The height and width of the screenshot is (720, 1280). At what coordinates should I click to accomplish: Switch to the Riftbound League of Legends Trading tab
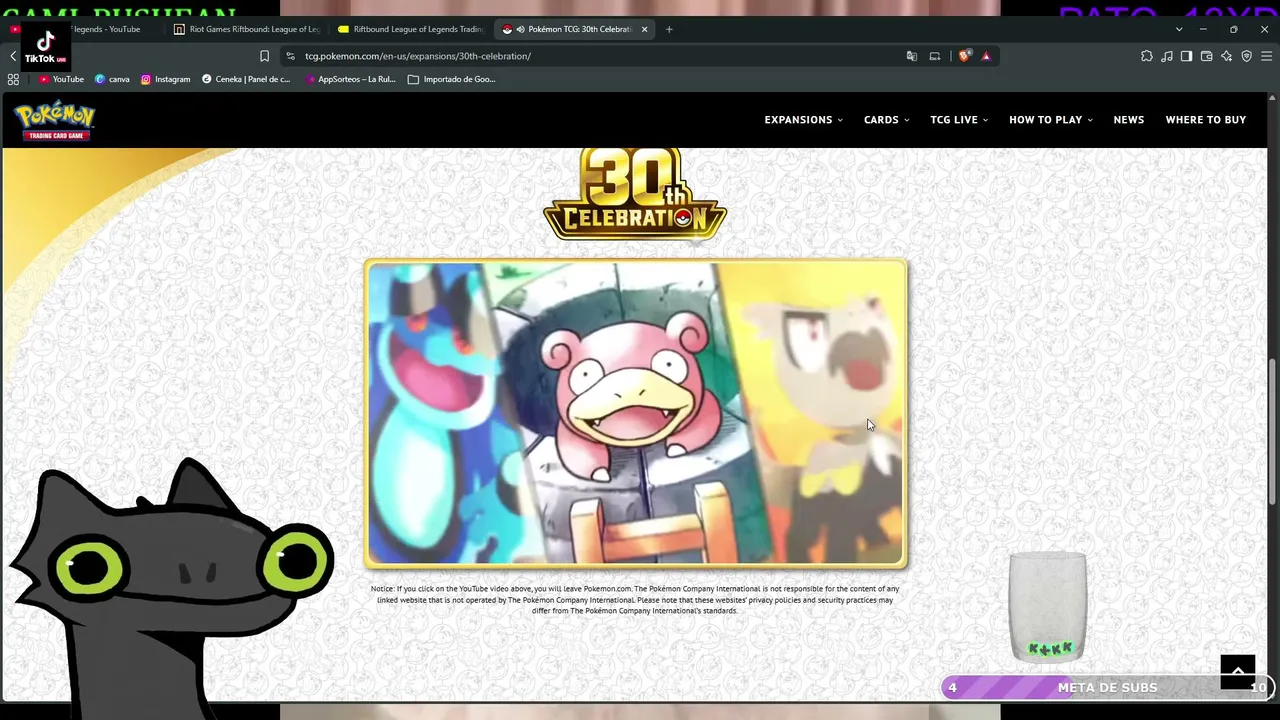coord(410,29)
